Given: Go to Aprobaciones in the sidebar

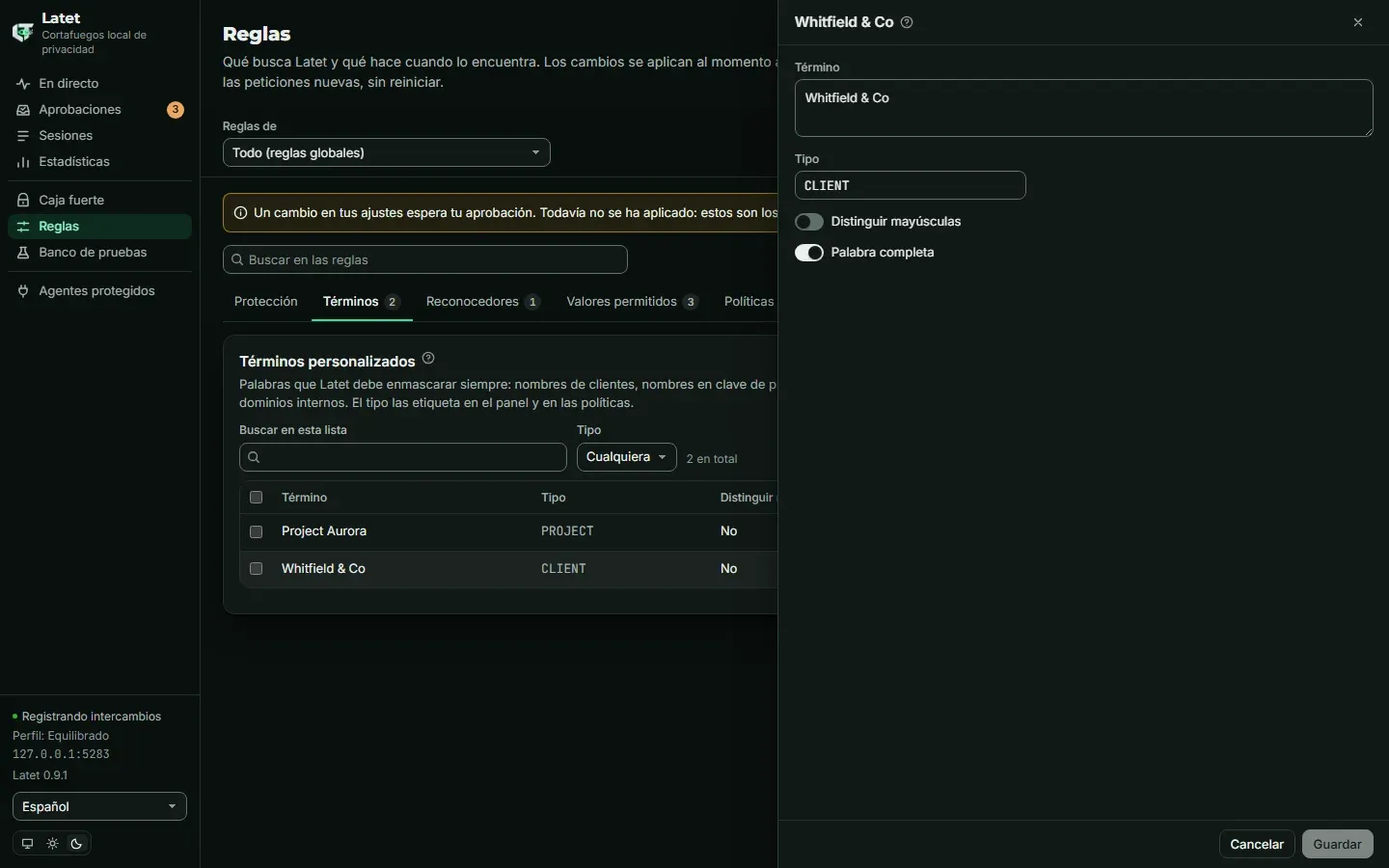Looking at the screenshot, I should click(99, 110).
